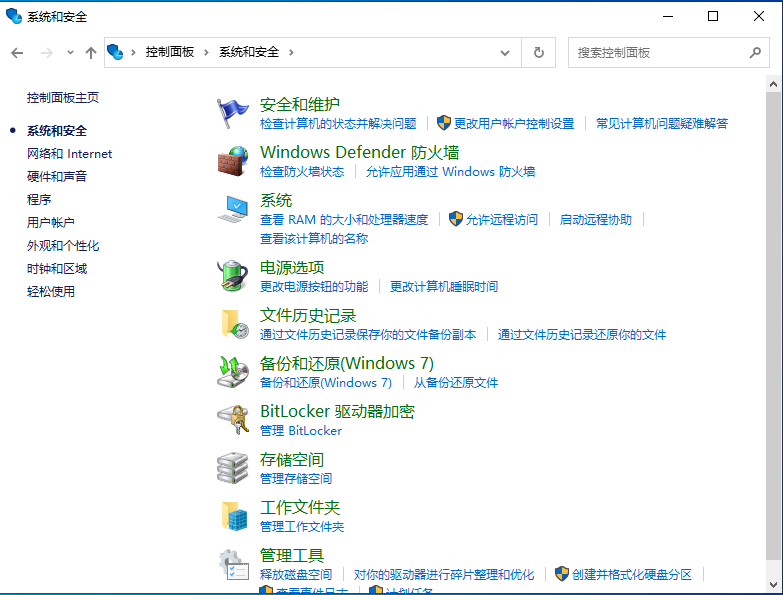Screen dimensions: 783x595
Task: Select 网络和 Internet in the sidebar
Action: pos(69,154)
